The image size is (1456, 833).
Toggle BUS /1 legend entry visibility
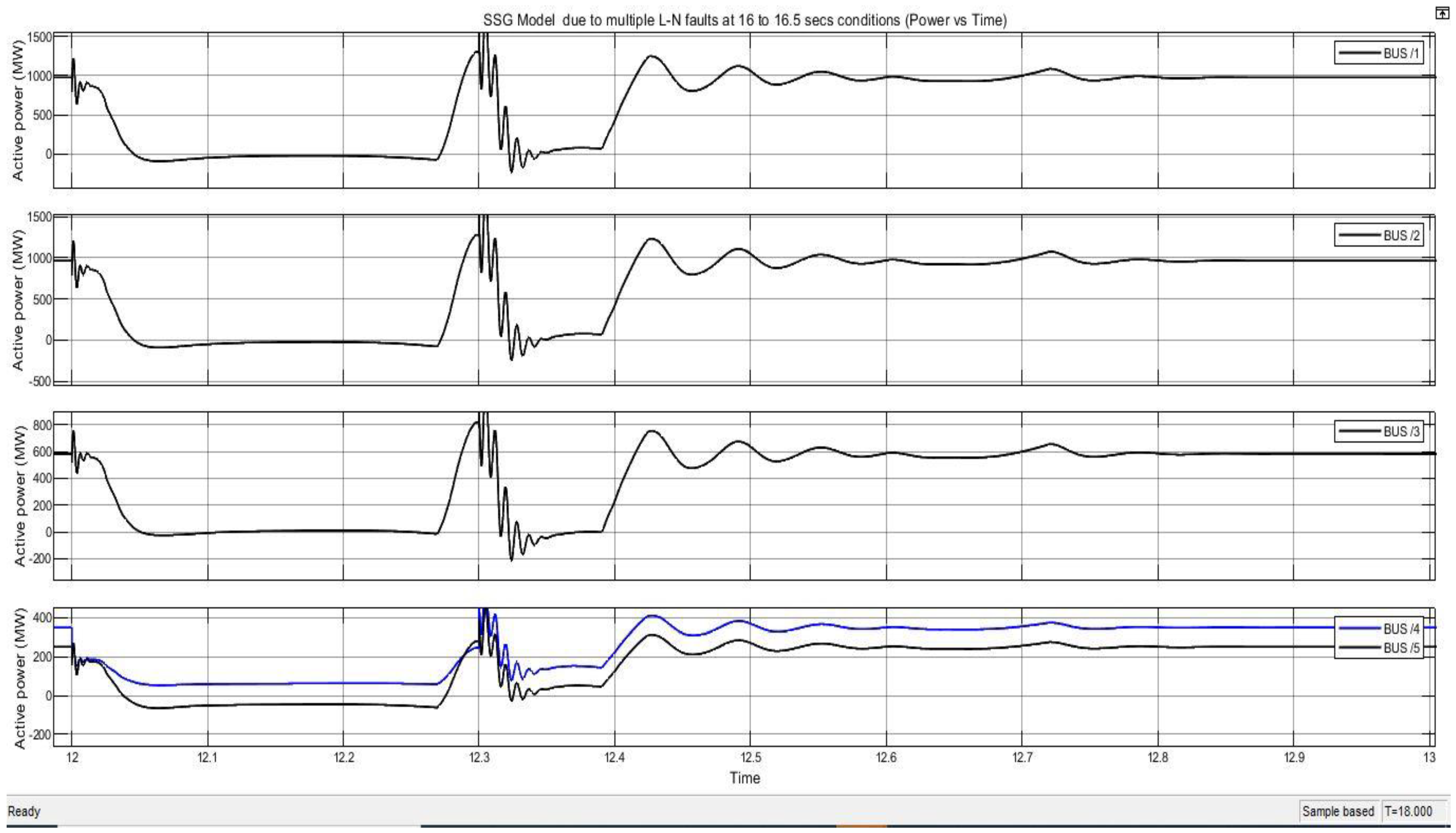point(1401,53)
